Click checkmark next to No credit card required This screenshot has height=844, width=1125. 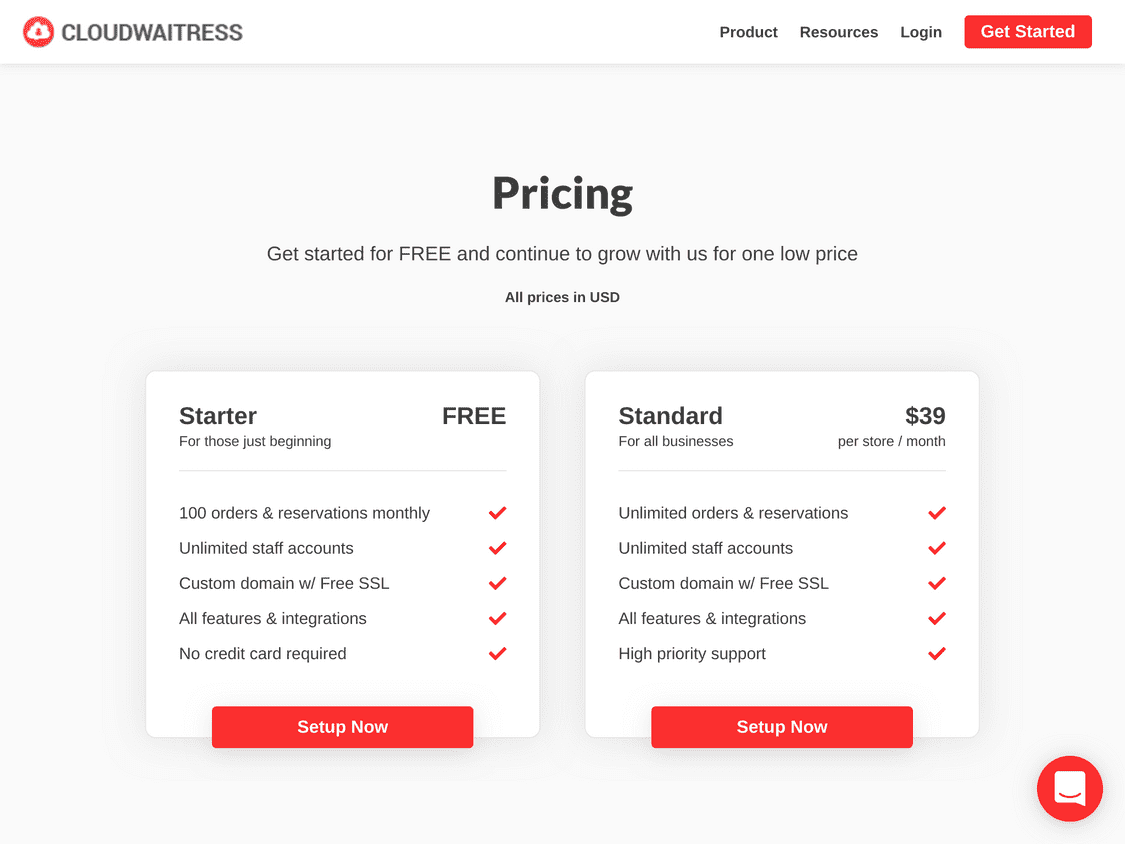[x=497, y=654]
